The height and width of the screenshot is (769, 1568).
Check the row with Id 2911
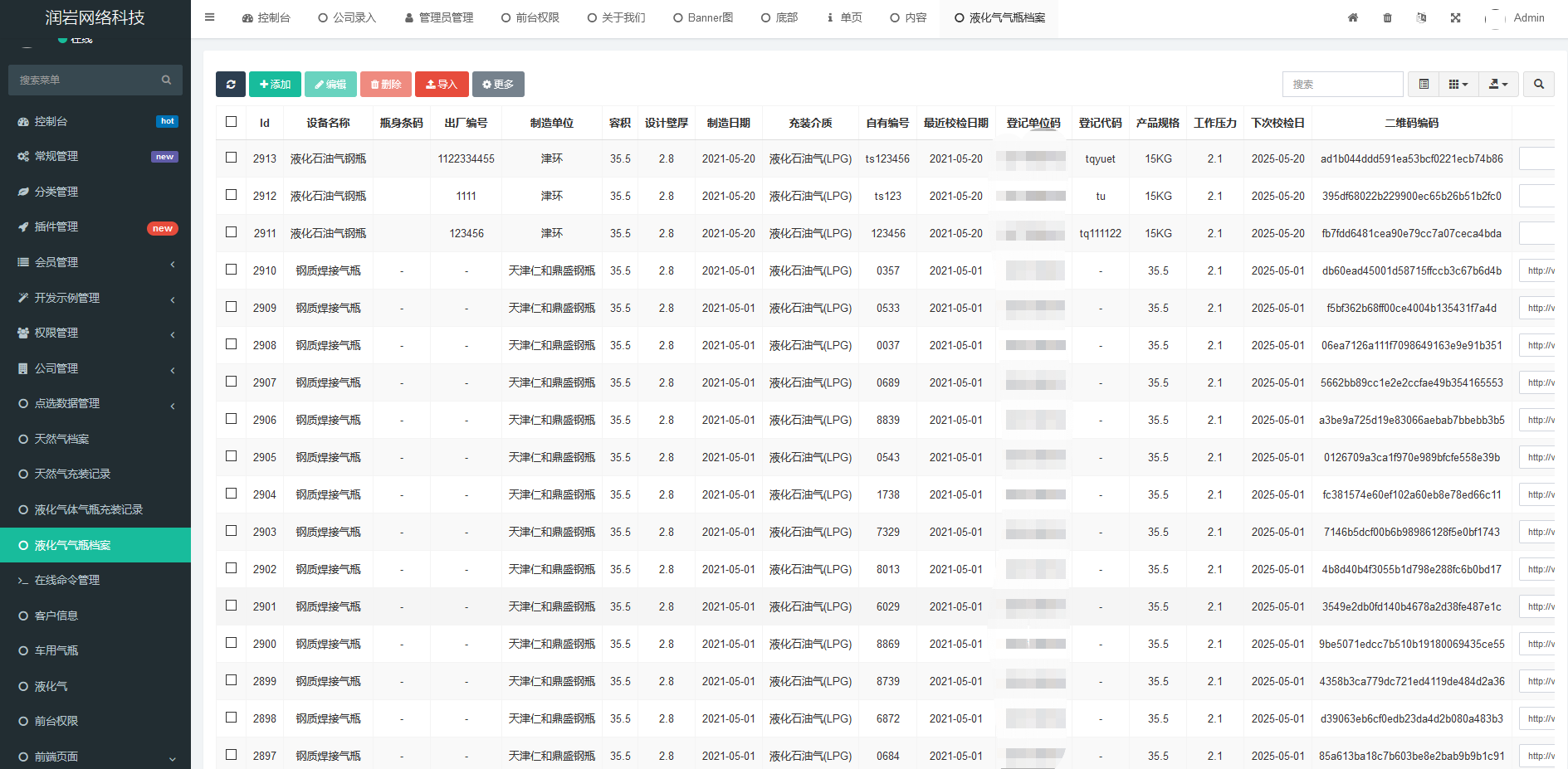click(232, 232)
